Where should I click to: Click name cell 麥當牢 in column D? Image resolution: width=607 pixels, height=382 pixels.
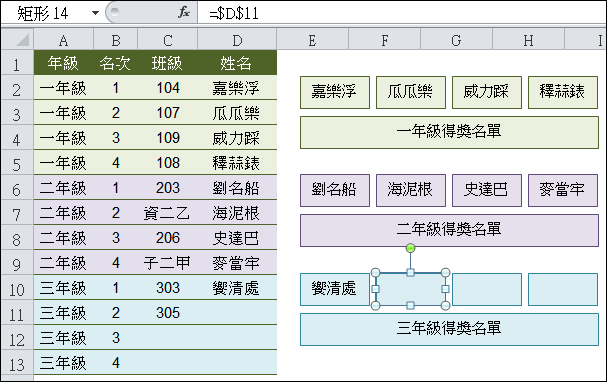[237, 263]
